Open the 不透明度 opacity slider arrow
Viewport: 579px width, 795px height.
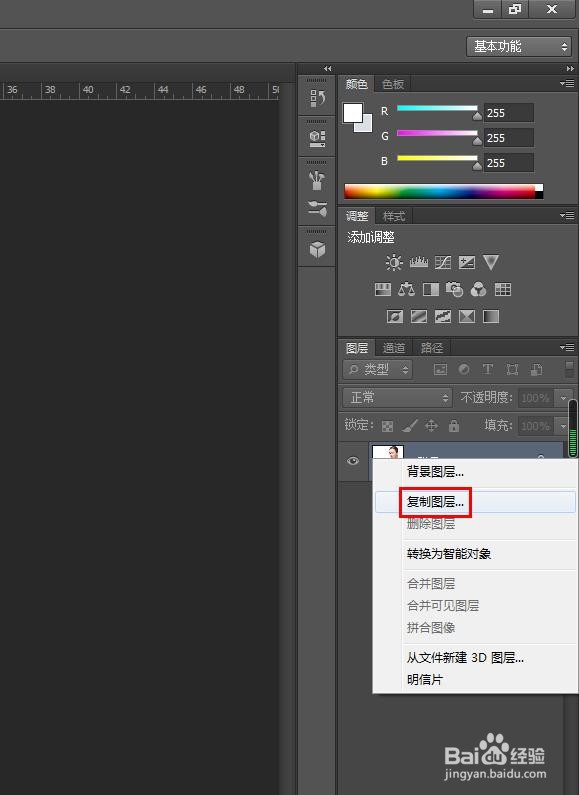tap(563, 398)
